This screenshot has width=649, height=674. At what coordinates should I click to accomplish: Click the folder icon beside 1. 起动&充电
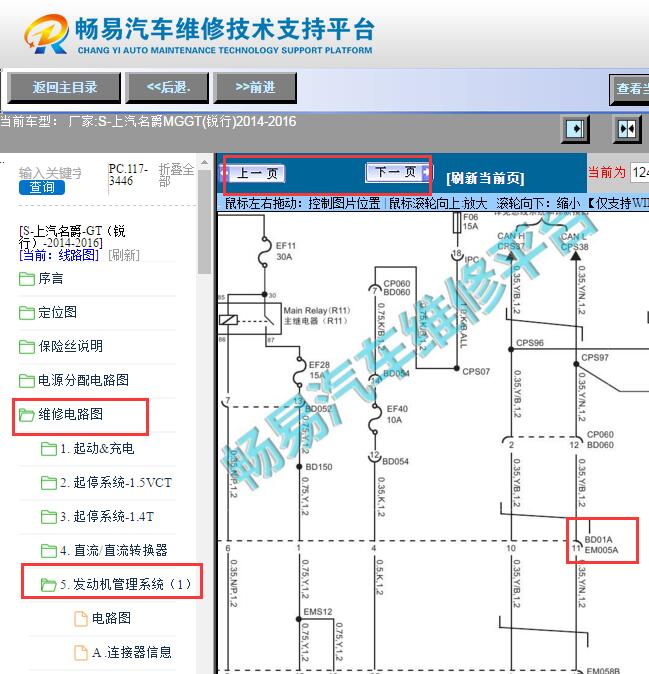49,449
